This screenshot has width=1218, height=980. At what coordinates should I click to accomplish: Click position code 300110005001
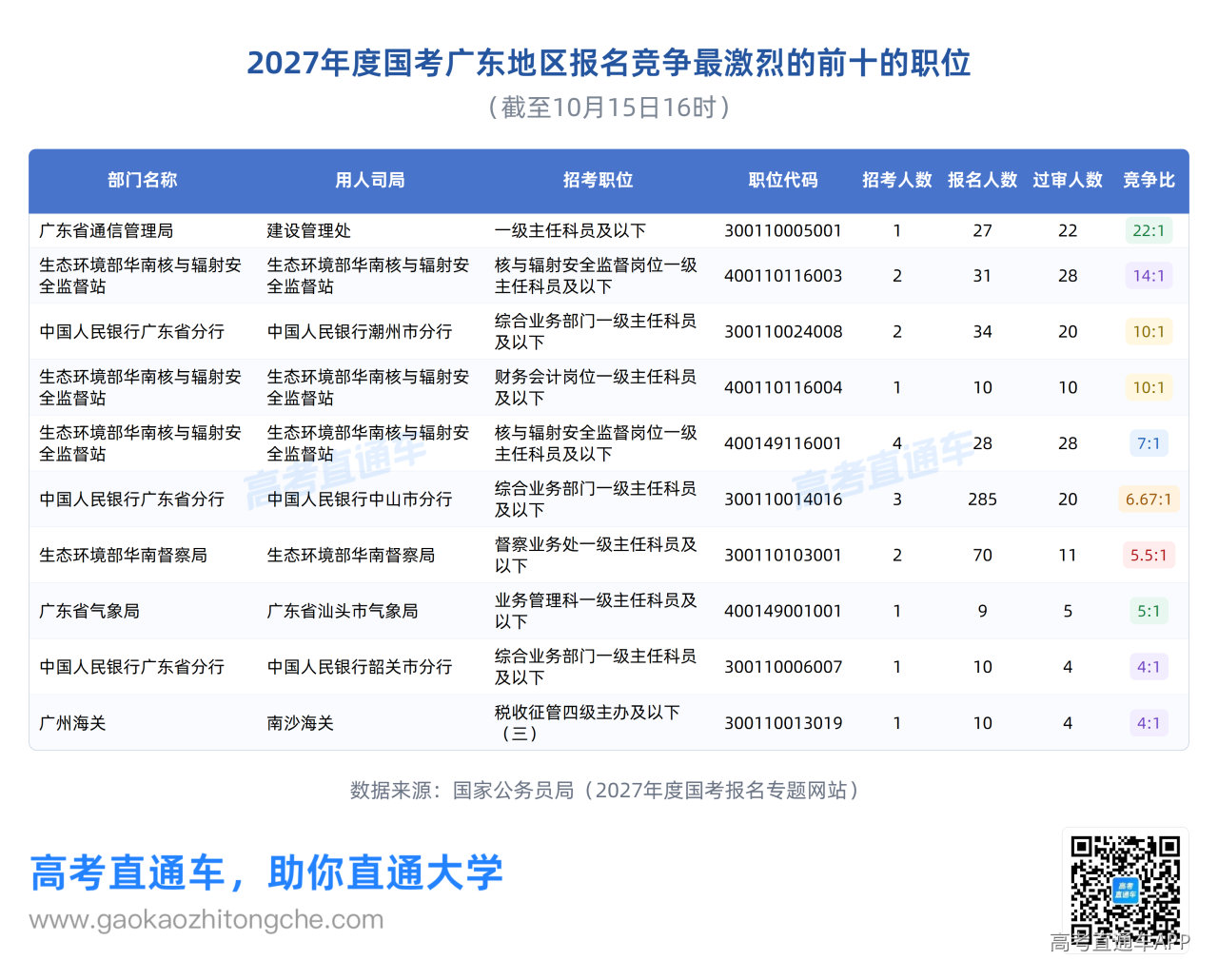[x=783, y=230]
